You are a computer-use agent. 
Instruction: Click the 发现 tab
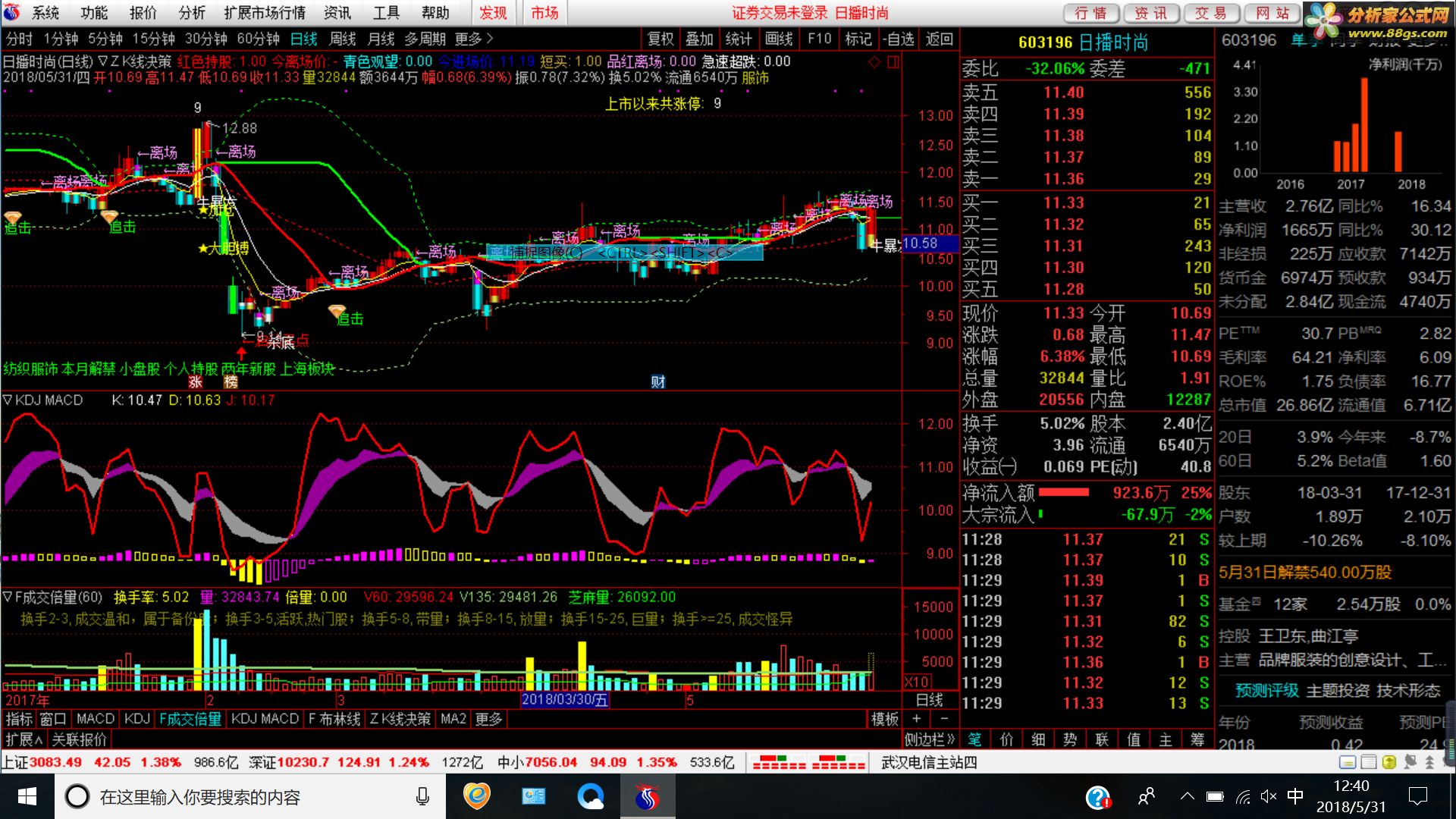tap(493, 13)
